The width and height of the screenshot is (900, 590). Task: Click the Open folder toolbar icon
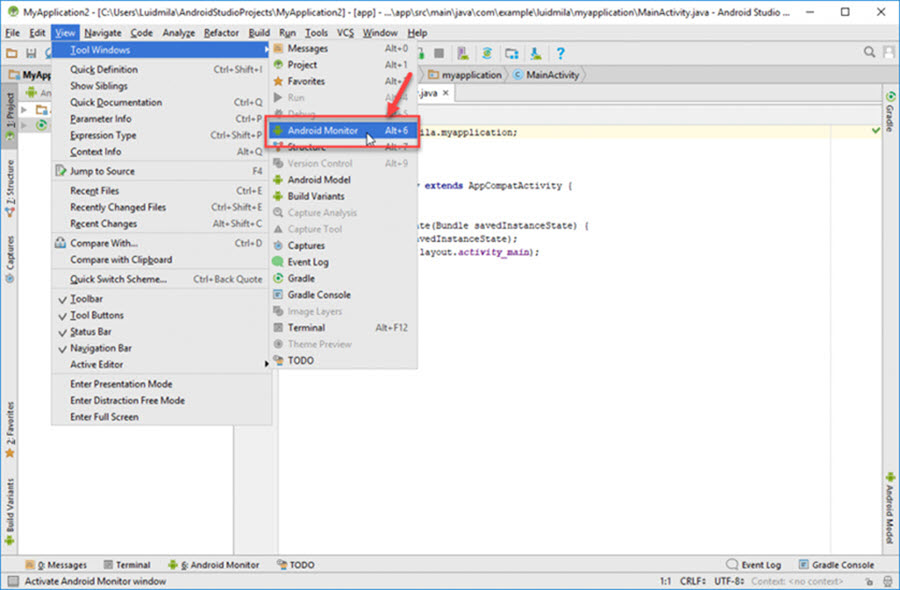point(11,53)
